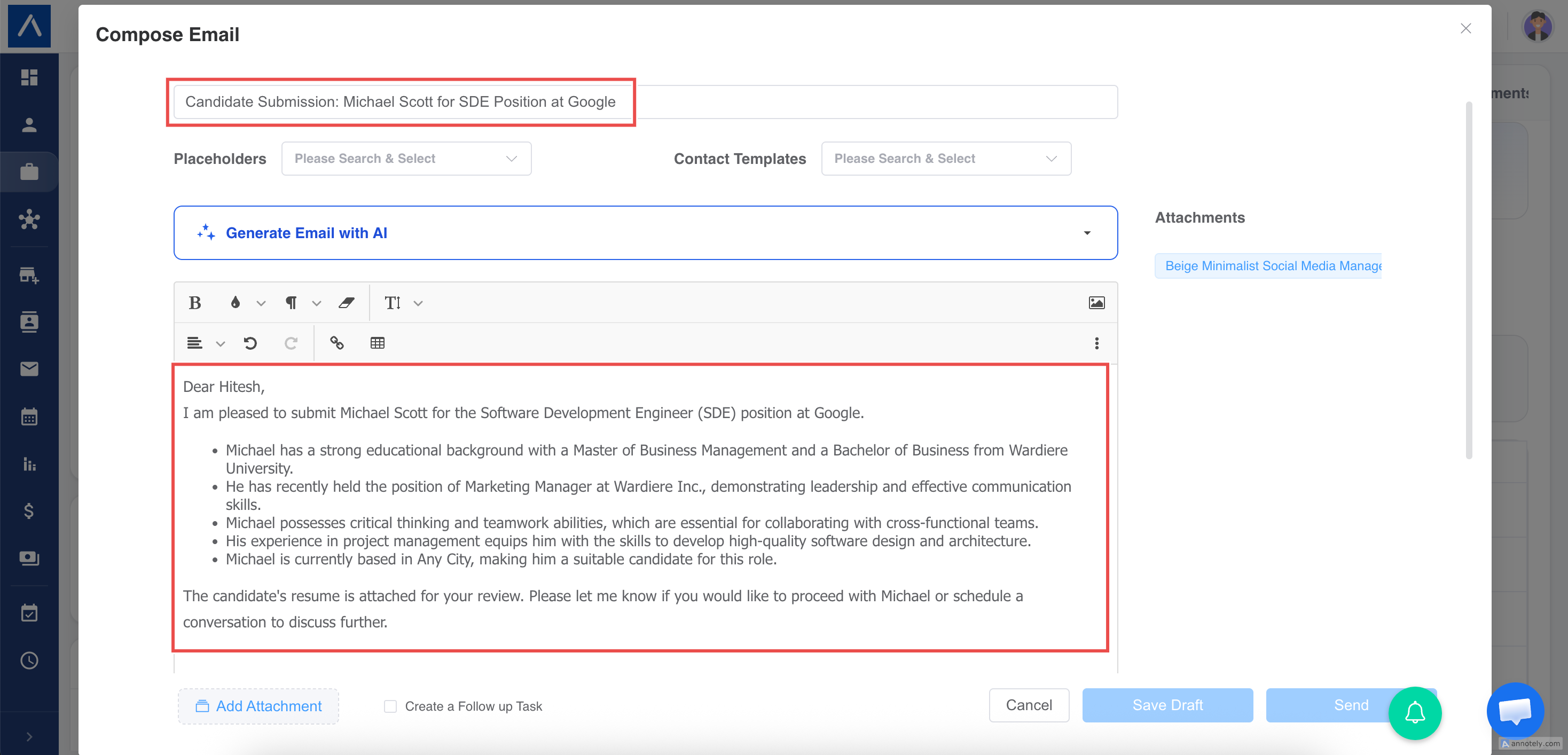Open more editor options (three dots)
The width and height of the screenshot is (1568, 755).
pyautogui.click(x=1096, y=344)
